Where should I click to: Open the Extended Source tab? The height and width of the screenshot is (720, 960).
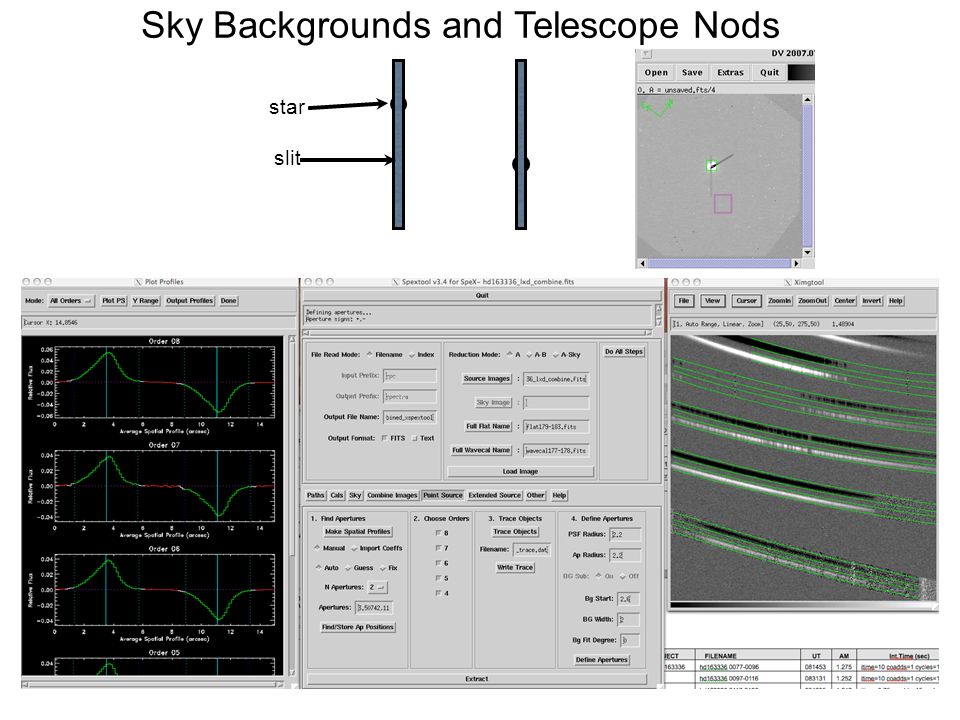point(495,495)
